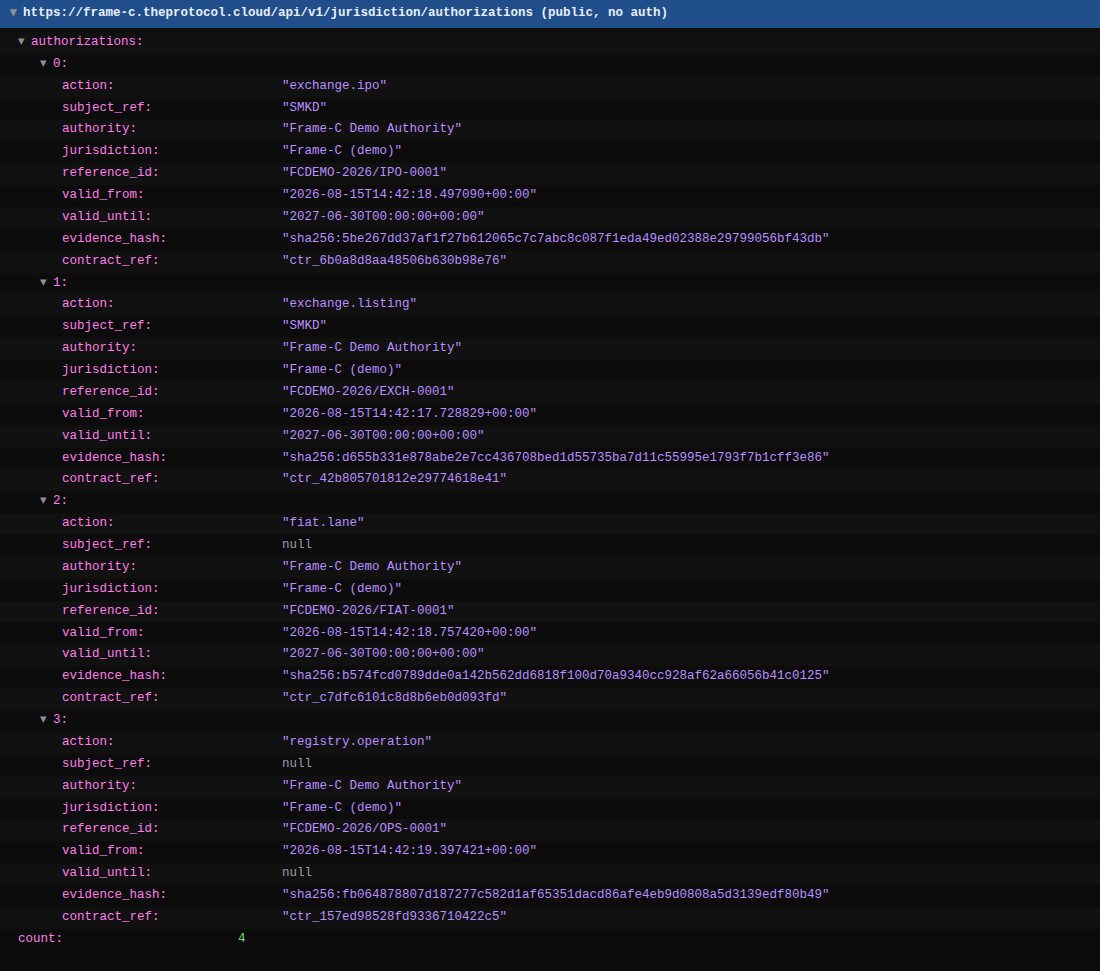Click evidence_hash starting sha256:fb064878

tap(556, 894)
